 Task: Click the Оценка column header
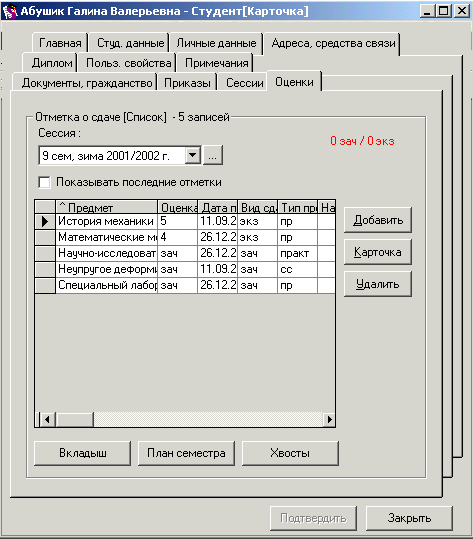(x=178, y=207)
